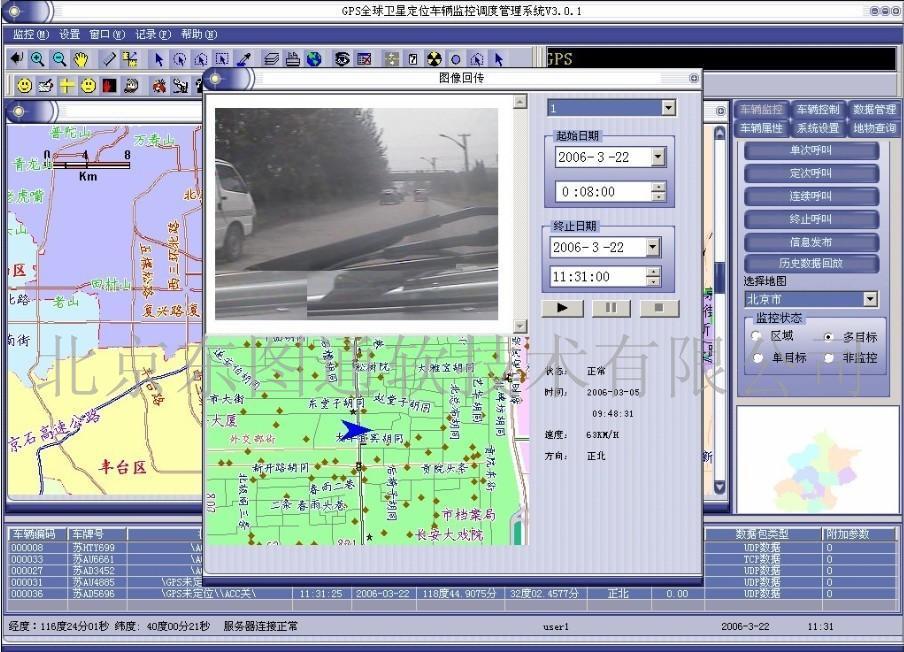Image resolution: width=904 pixels, height=652 pixels.
Task: Click the table with red X icon
Action: pos(364,59)
